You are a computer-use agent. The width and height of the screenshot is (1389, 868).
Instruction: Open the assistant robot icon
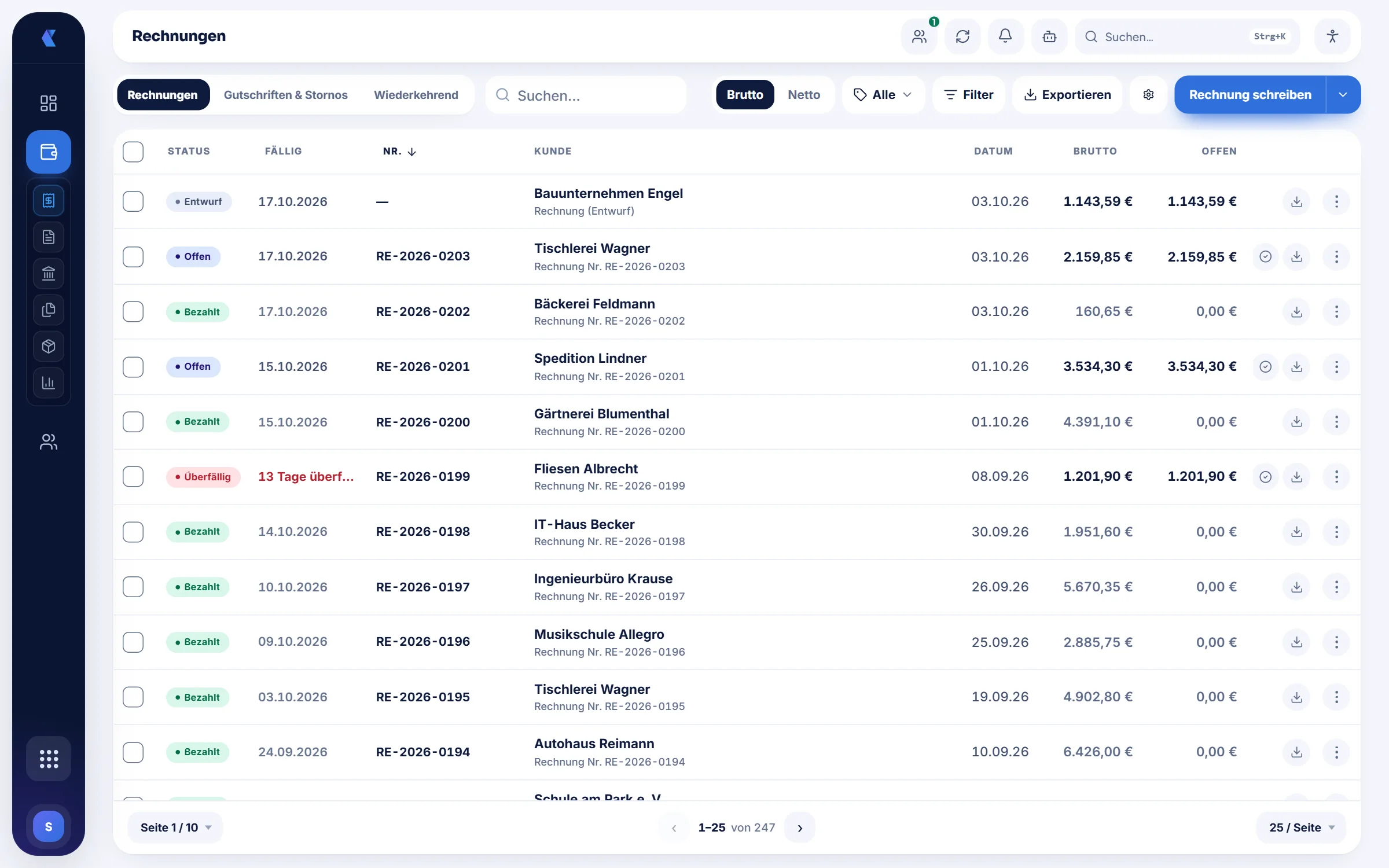(1049, 36)
